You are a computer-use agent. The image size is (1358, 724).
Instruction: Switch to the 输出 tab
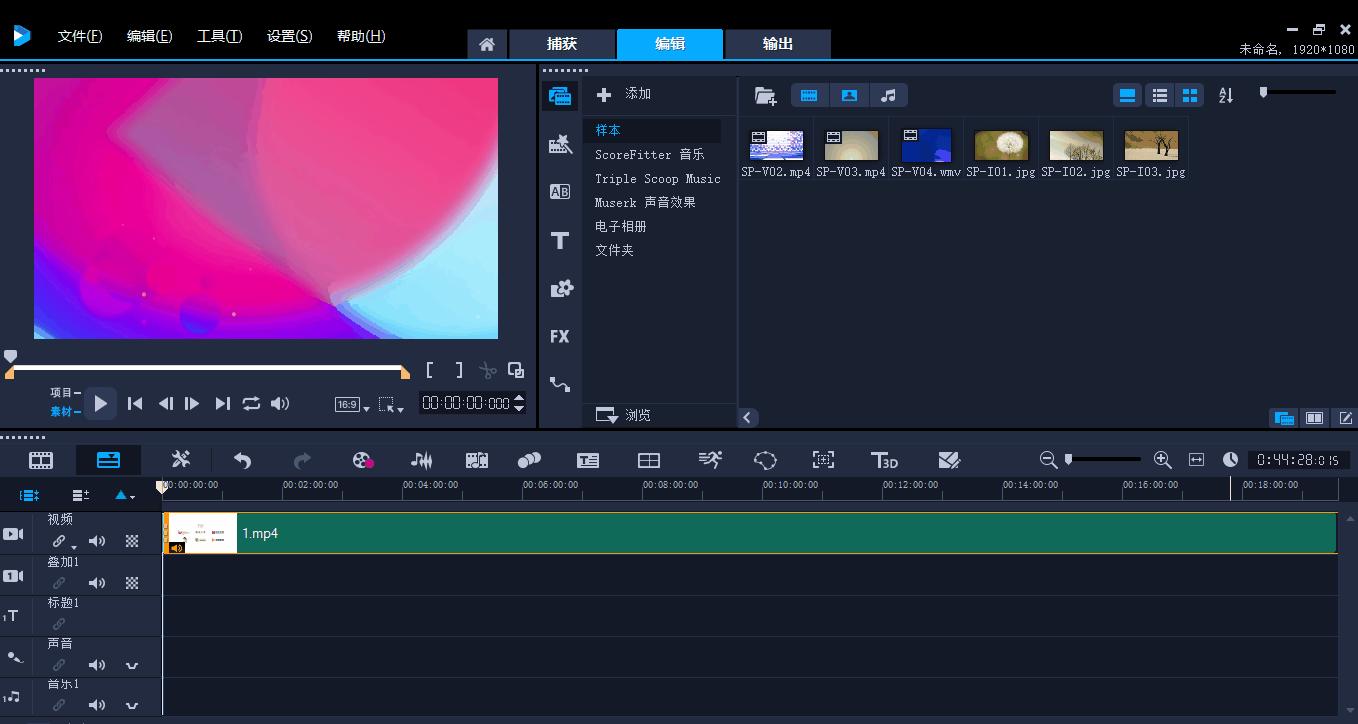[777, 44]
